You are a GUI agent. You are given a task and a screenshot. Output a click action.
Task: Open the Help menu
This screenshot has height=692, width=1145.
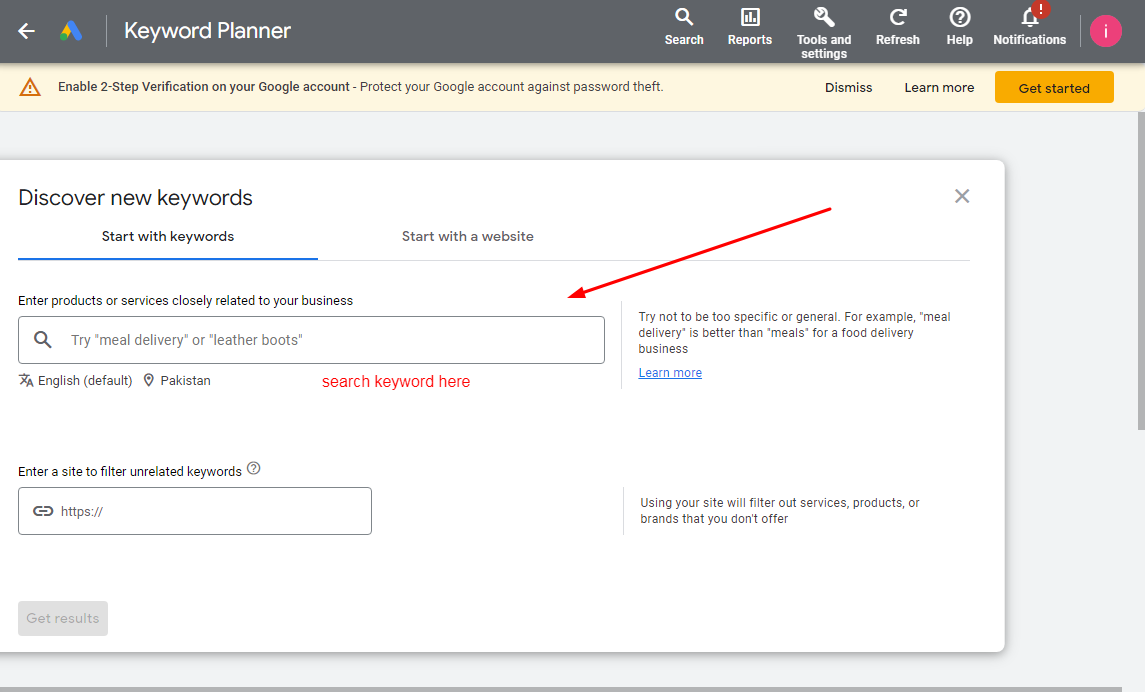pos(959,27)
